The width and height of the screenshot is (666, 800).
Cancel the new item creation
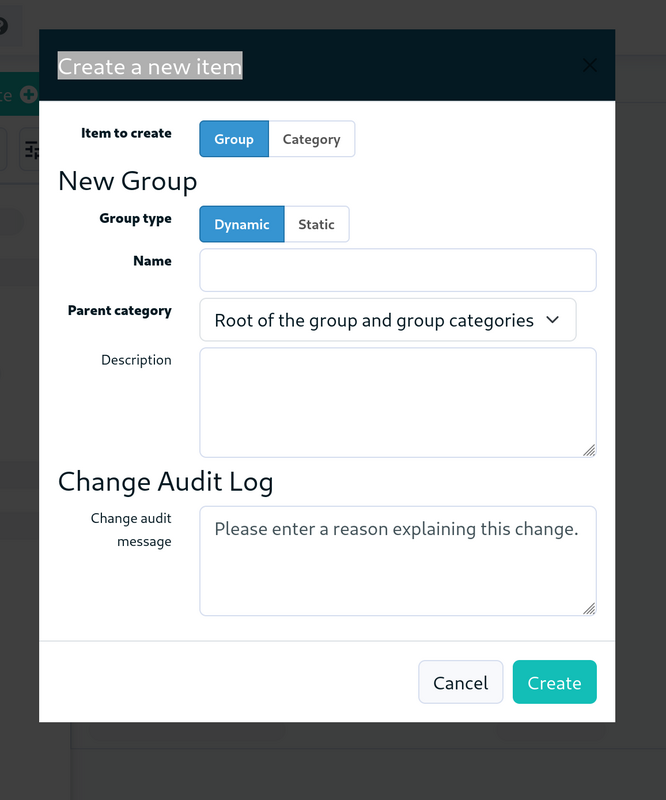[460, 682]
